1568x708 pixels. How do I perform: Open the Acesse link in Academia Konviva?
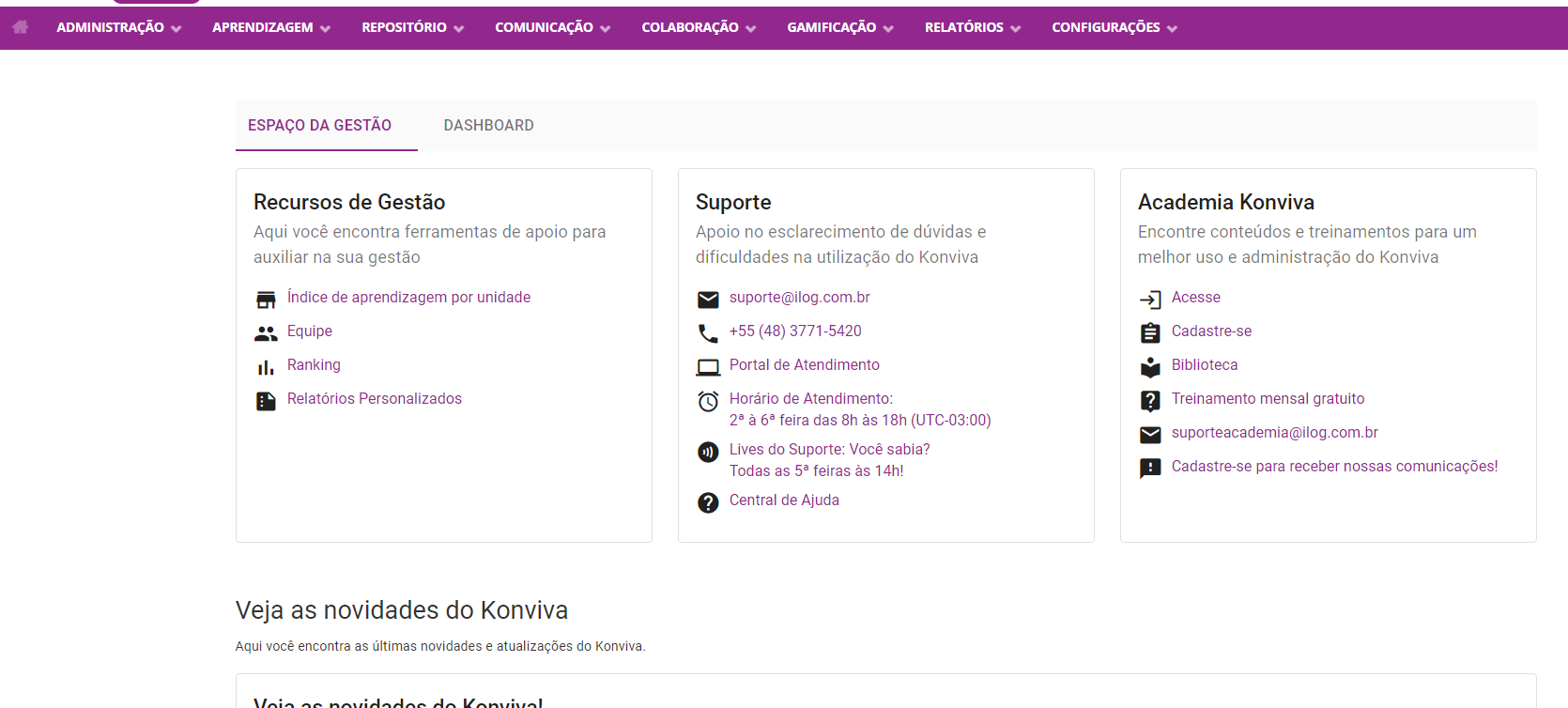click(x=1196, y=297)
